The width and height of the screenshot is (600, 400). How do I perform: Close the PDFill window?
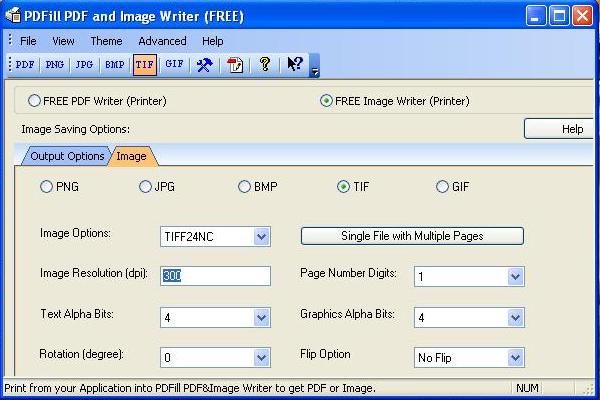[x=582, y=16]
